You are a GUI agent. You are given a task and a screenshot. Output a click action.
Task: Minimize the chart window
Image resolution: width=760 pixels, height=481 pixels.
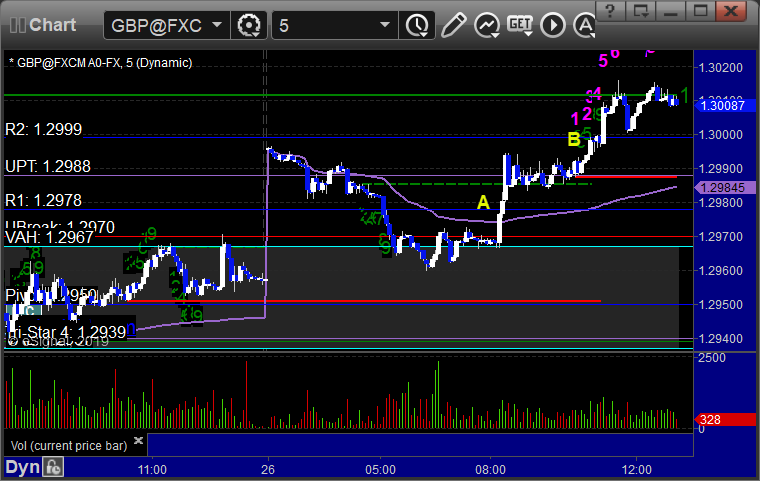pyautogui.click(x=670, y=11)
